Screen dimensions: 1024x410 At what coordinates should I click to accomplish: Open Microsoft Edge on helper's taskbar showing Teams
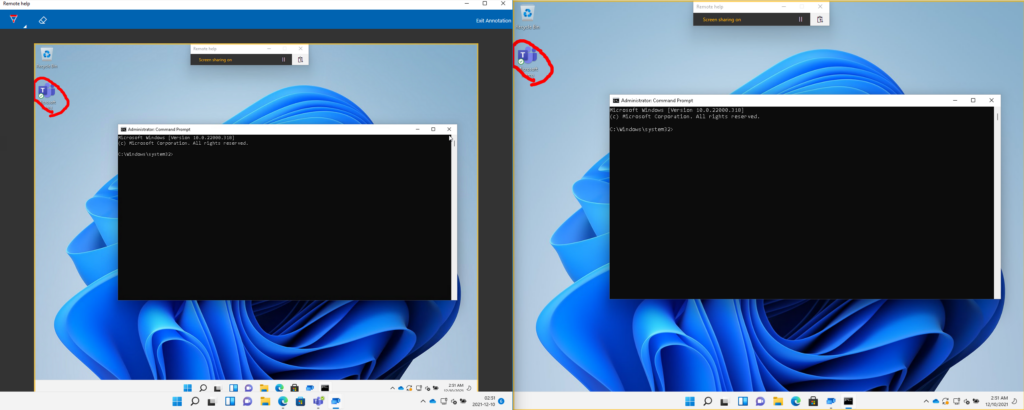[x=283, y=402]
